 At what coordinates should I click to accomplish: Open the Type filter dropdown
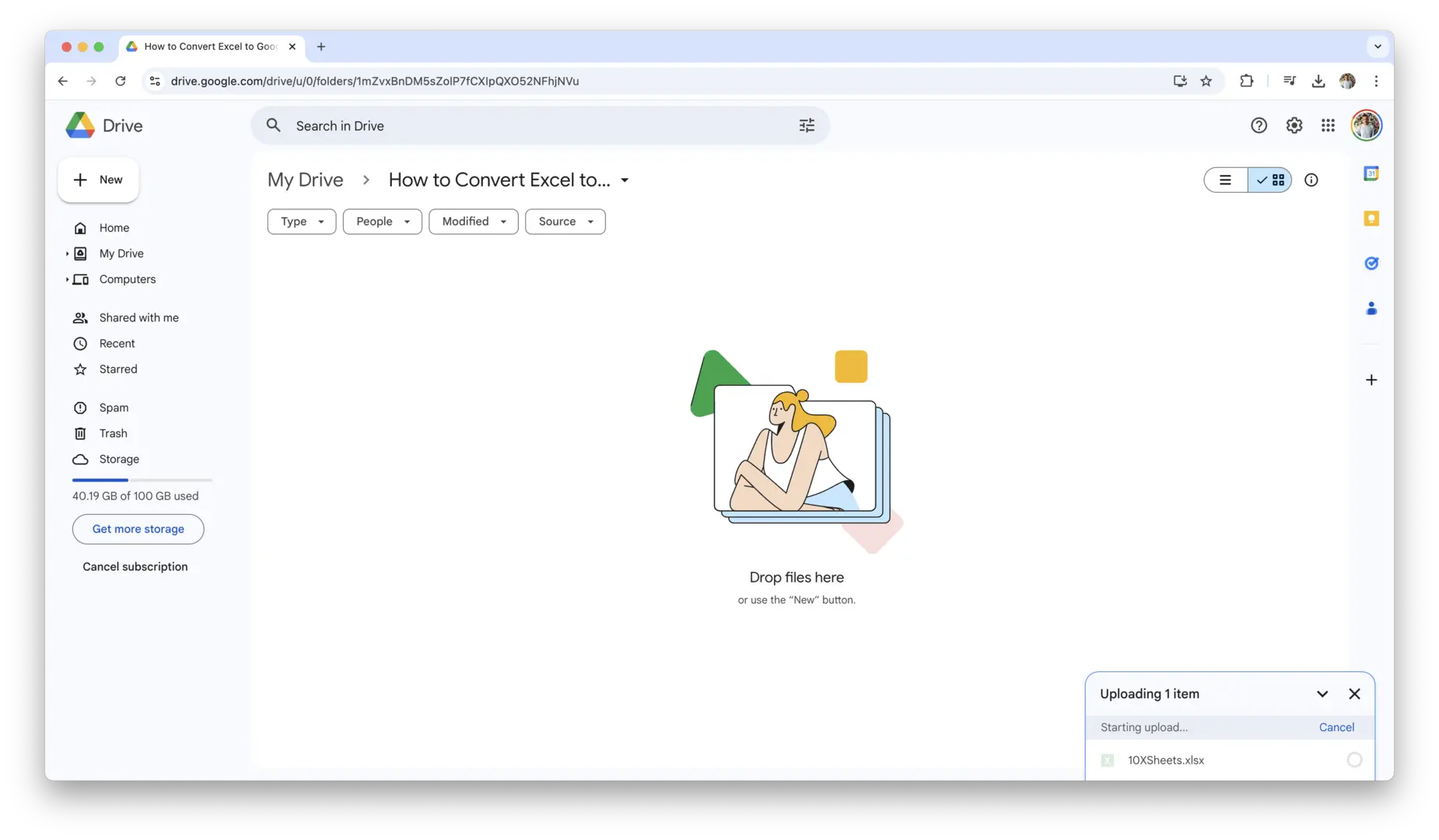tap(301, 222)
